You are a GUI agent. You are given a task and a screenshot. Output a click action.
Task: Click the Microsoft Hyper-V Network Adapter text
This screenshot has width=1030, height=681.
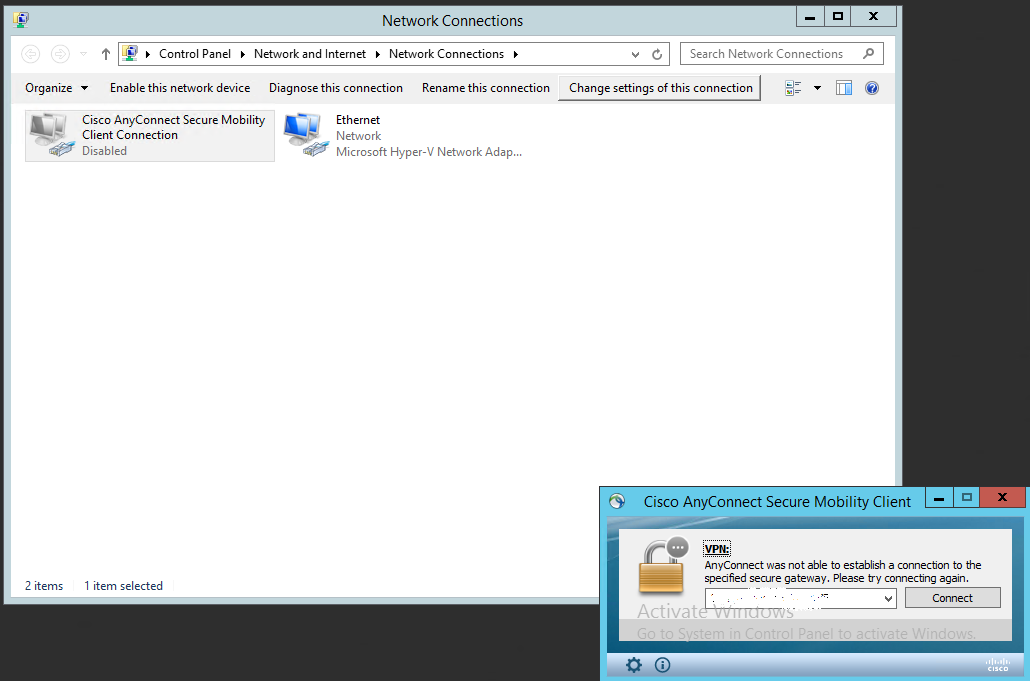point(429,152)
